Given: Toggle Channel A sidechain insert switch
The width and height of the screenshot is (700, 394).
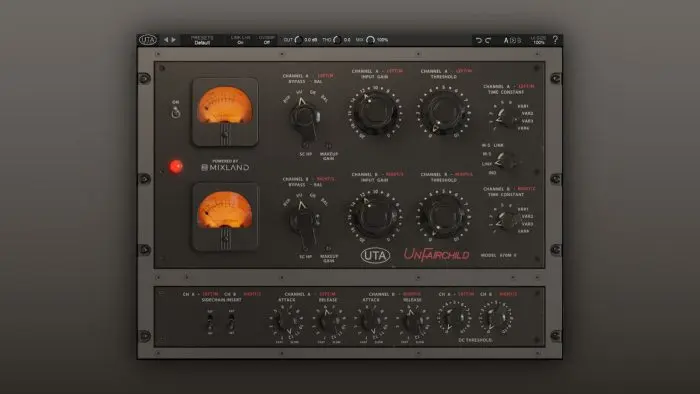Looking at the screenshot, I should click(x=210, y=322).
